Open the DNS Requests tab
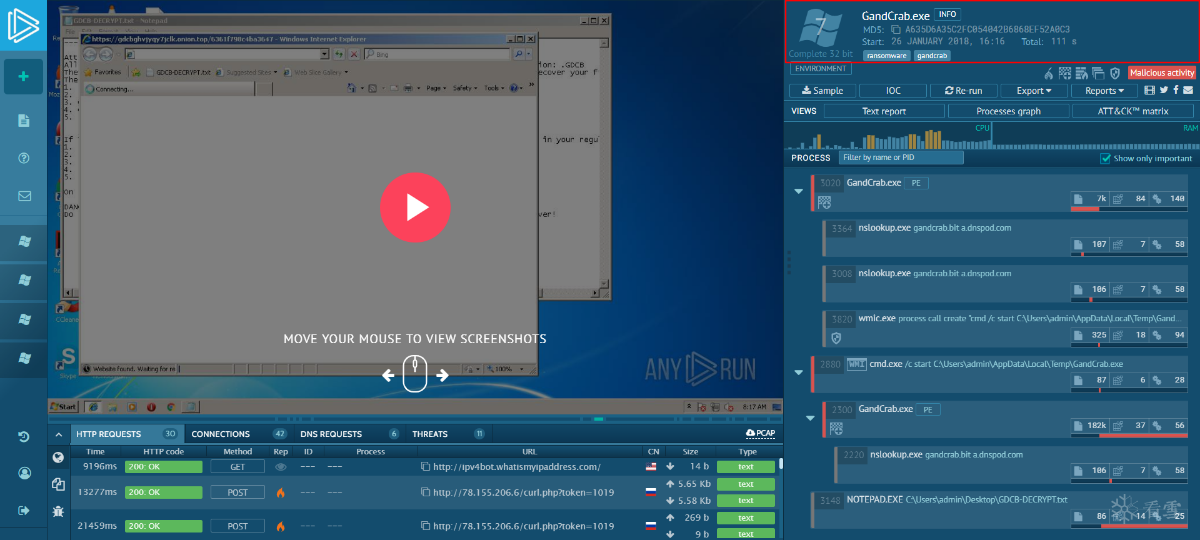The height and width of the screenshot is (540, 1200). point(349,434)
